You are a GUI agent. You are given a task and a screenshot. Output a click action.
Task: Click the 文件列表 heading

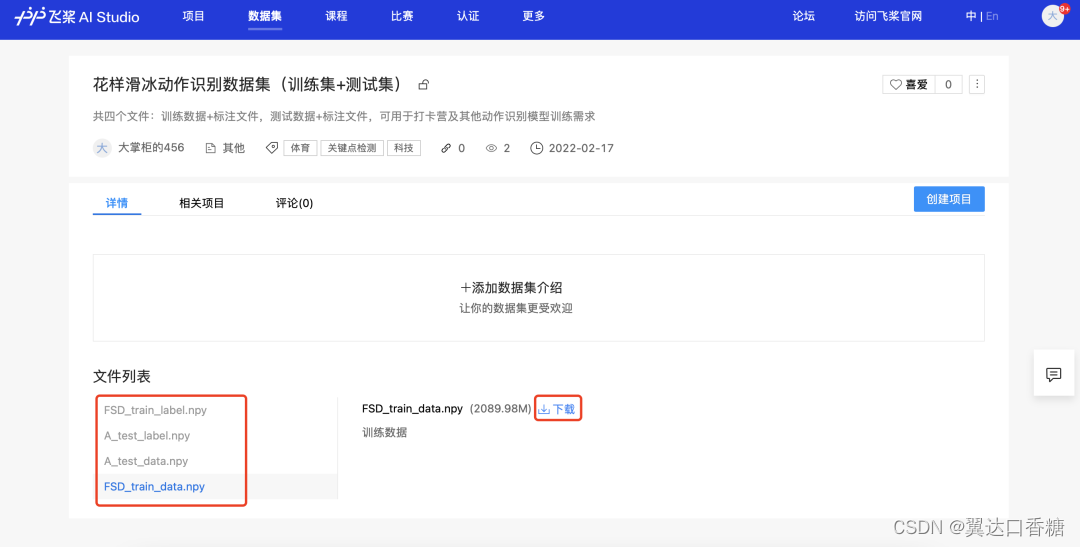(122, 376)
